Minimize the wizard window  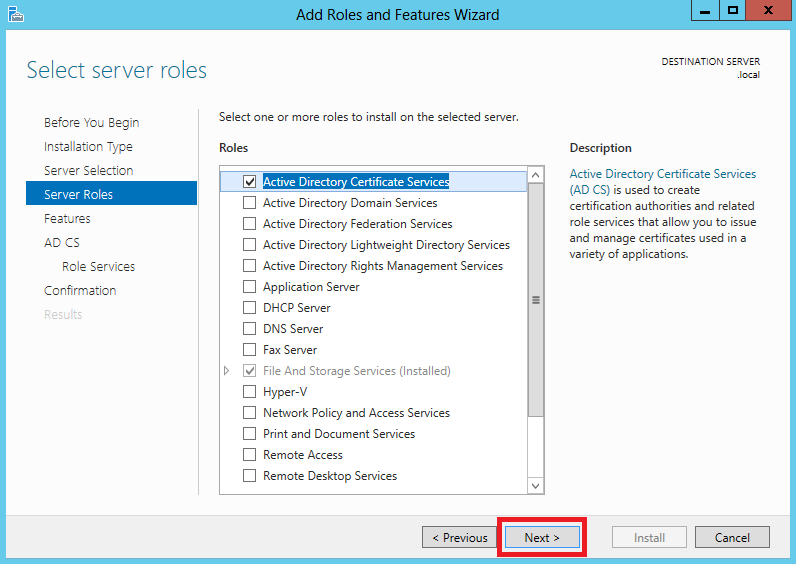(705, 11)
